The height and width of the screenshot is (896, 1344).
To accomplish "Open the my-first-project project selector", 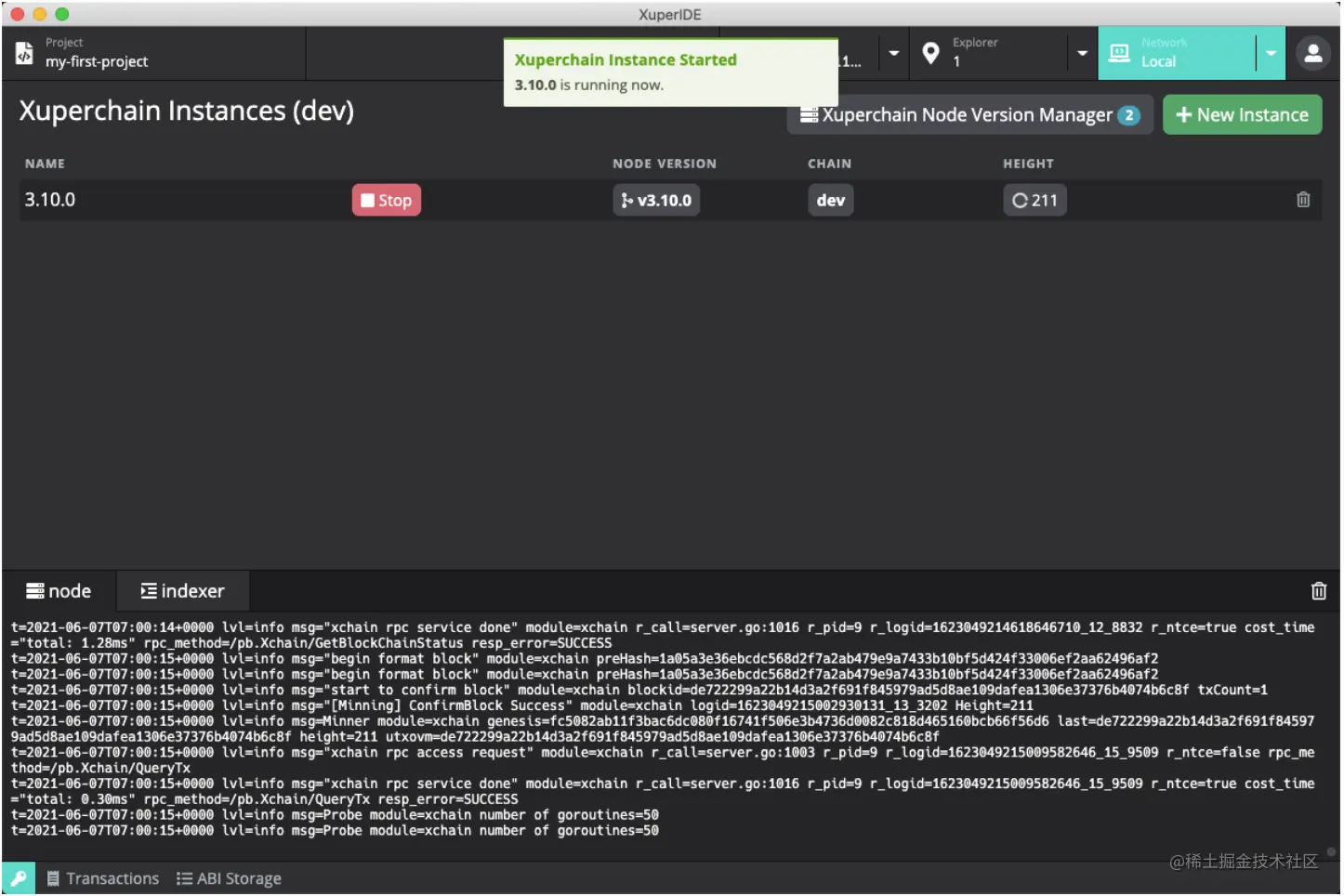I will pyautogui.click(x=153, y=53).
